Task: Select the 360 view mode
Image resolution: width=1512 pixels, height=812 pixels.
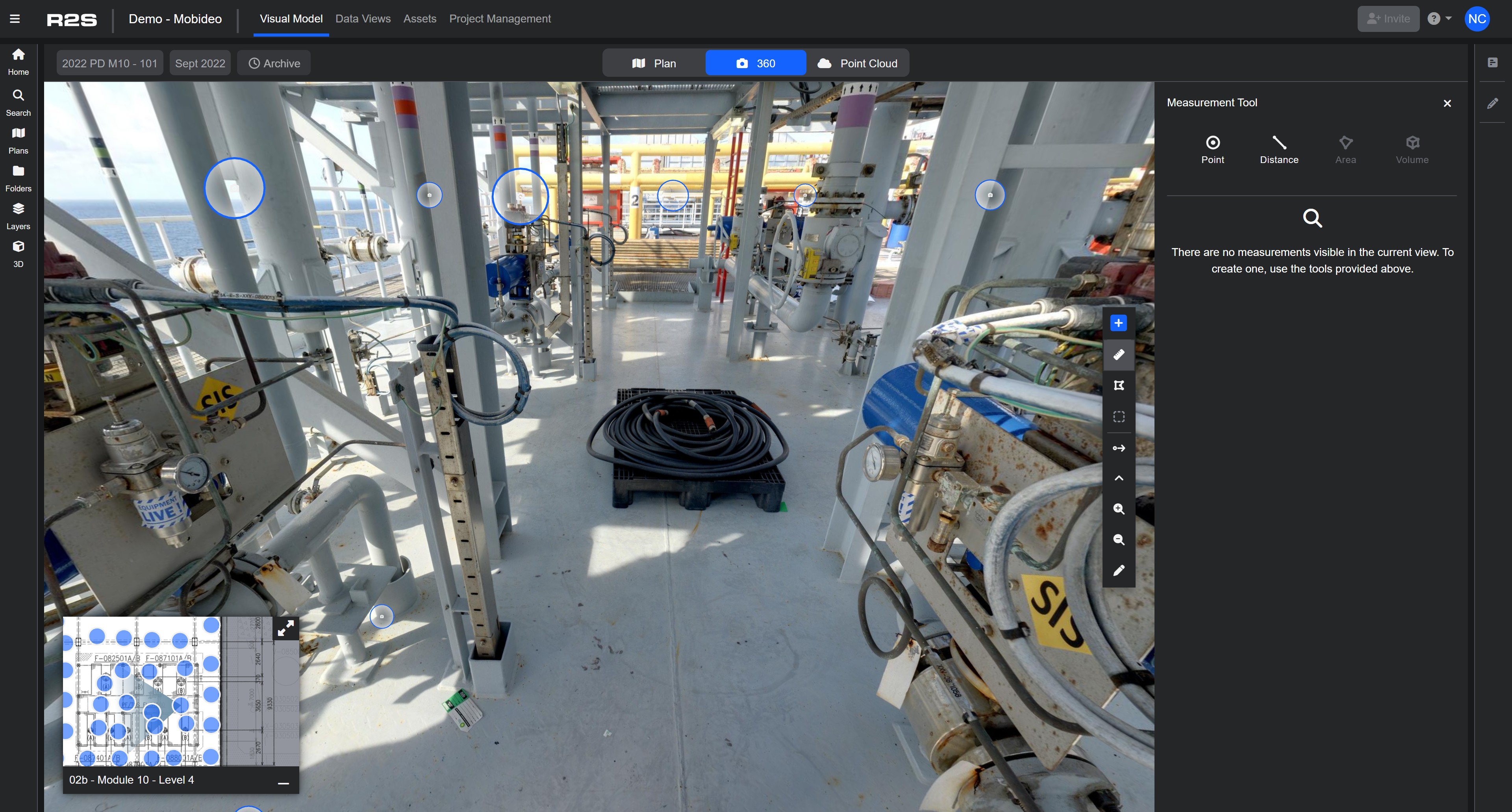Action: [756, 63]
